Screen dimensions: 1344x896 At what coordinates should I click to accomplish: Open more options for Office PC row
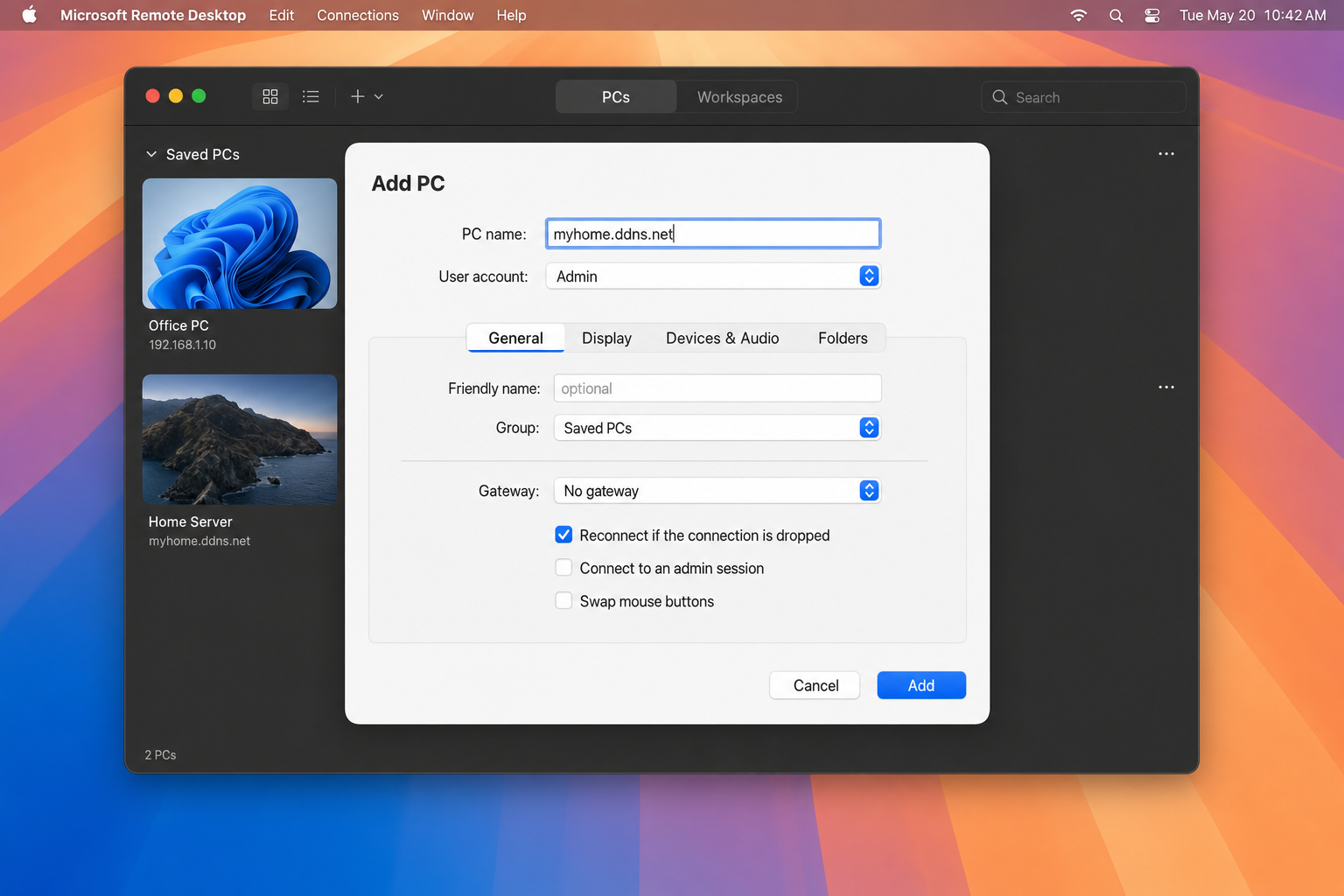point(1166,154)
